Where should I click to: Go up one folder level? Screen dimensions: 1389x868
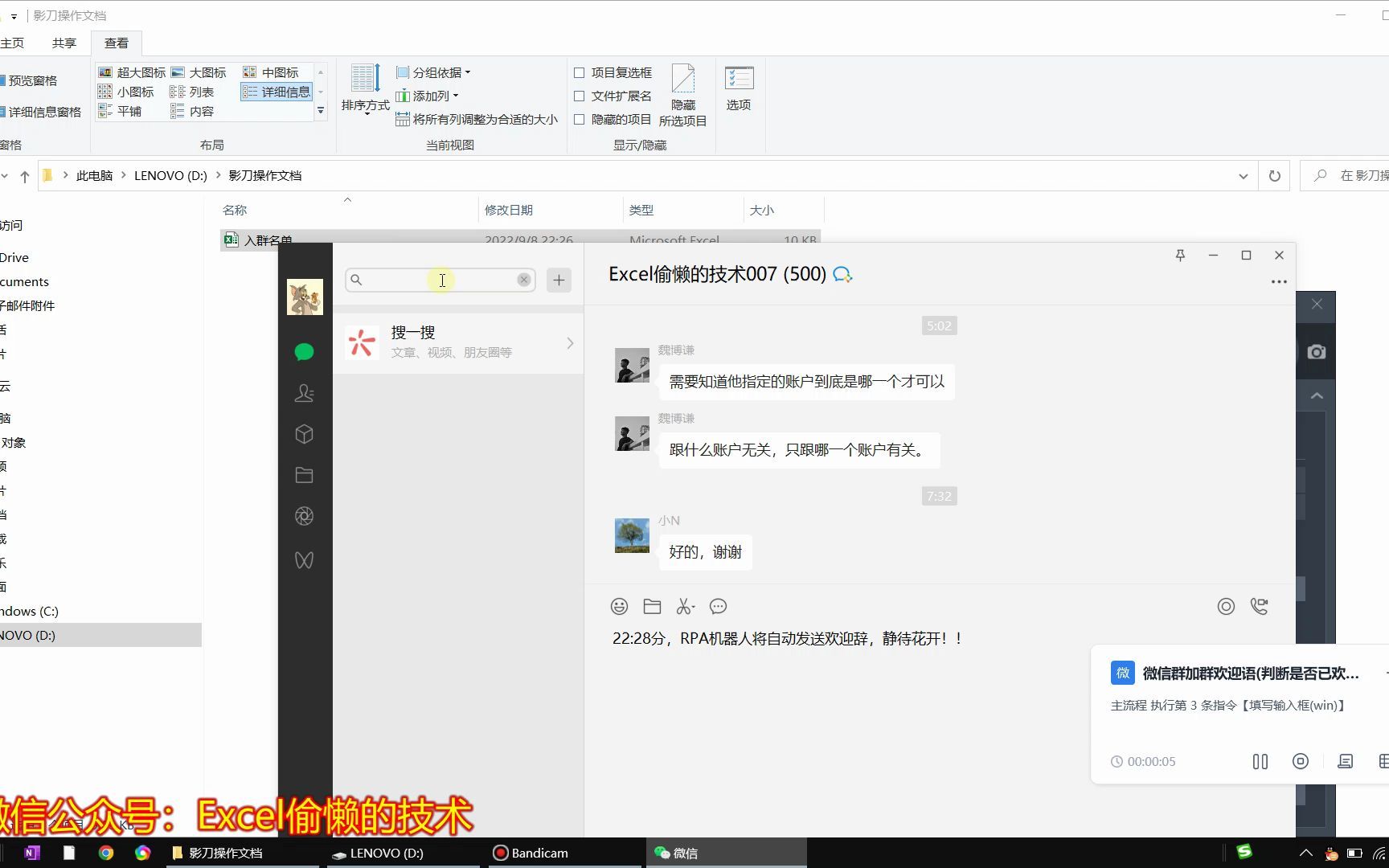click(x=25, y=176)
